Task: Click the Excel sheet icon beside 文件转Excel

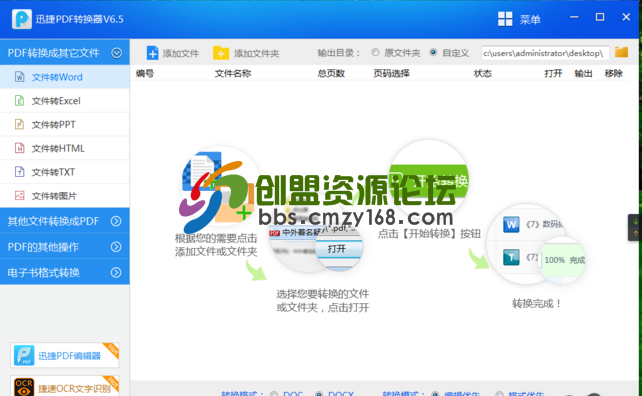Action: (19, 100)
